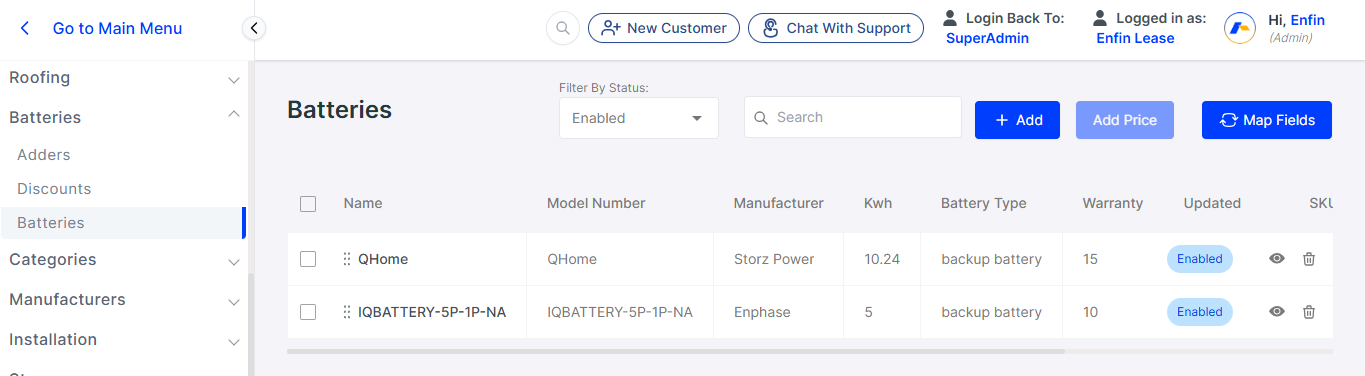Expand the Manufacturers sidebar section
Screen dimensions: 1365x376
[124, 300]
